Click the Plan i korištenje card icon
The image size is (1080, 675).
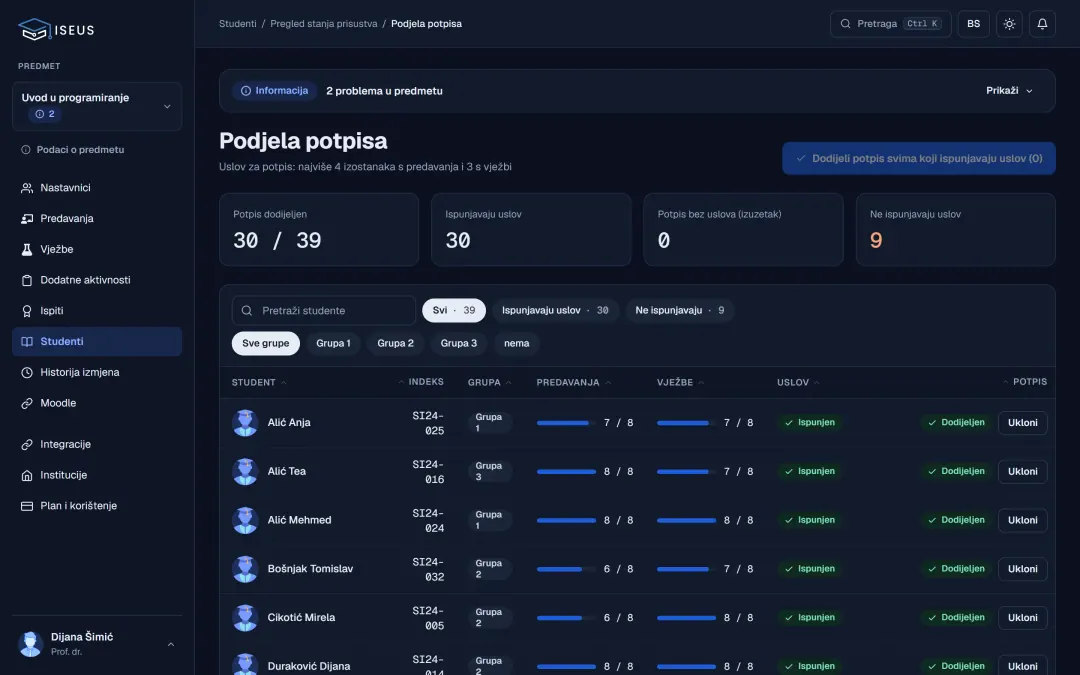27,506
